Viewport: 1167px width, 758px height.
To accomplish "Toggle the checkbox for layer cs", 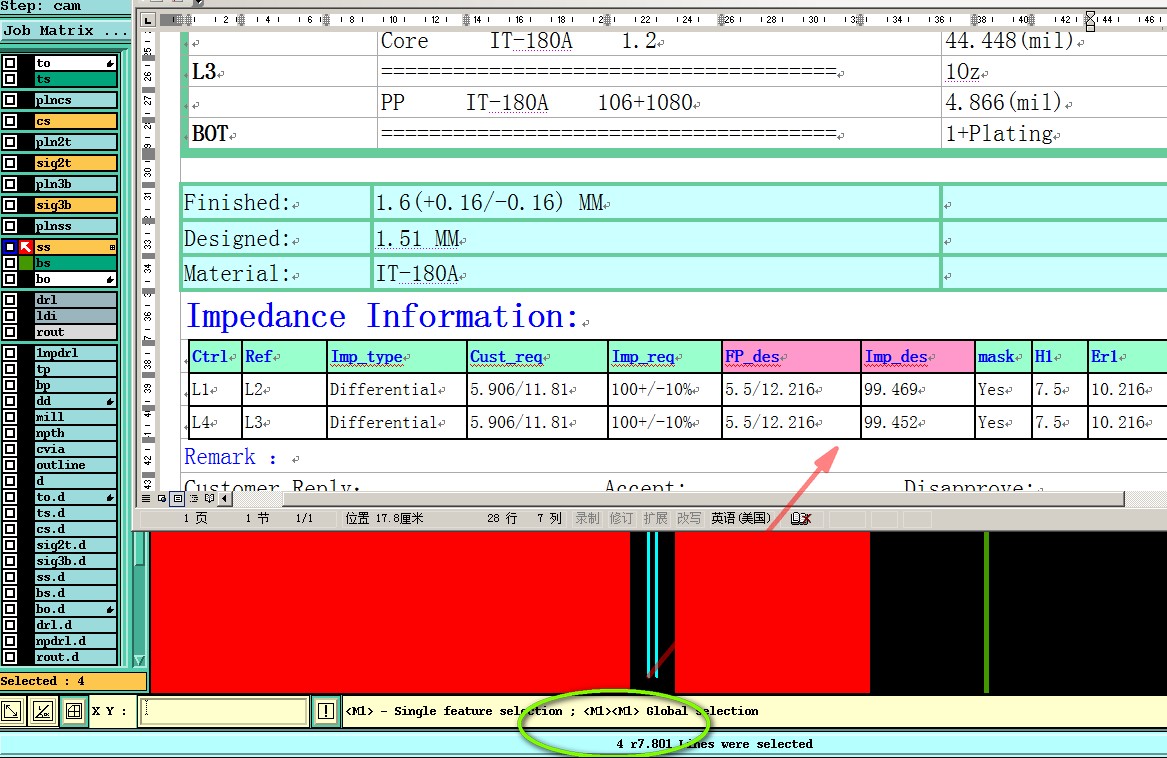I will [x=10, y=121].
